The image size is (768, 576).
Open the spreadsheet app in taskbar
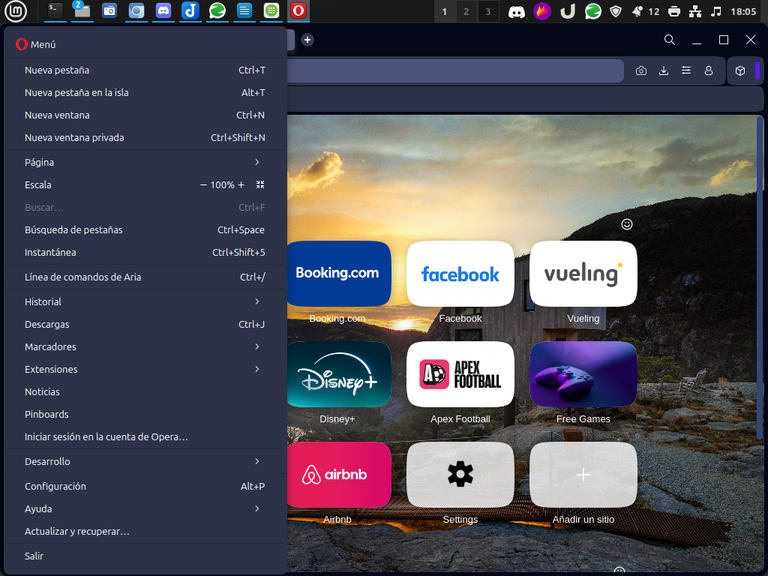tap(271, 11)
